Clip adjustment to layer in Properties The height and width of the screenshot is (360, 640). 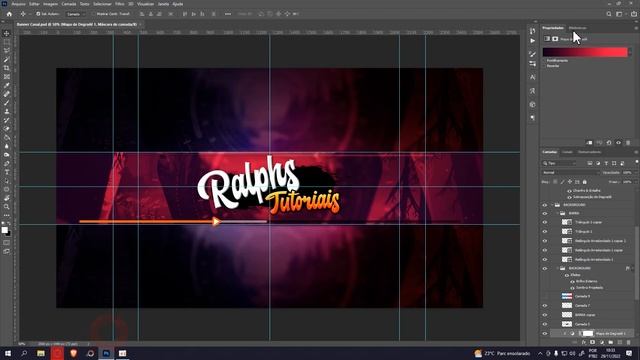coord(589,143)
